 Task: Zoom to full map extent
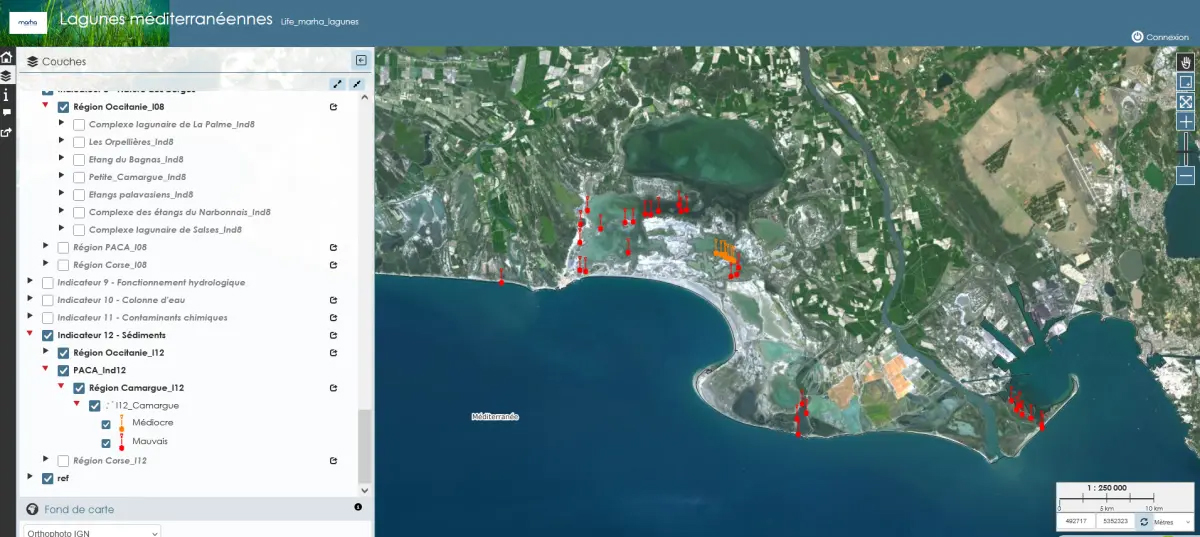pos(1186,102)
